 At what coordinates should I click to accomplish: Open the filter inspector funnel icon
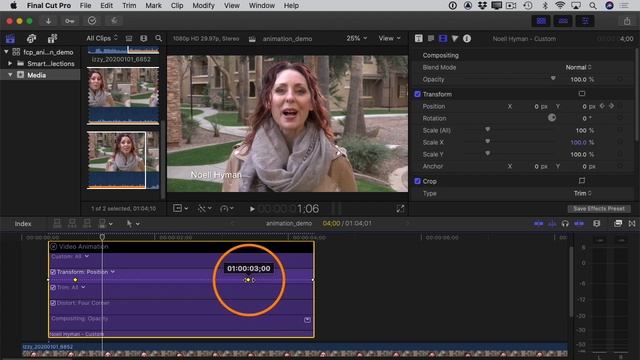pos(455,38)
